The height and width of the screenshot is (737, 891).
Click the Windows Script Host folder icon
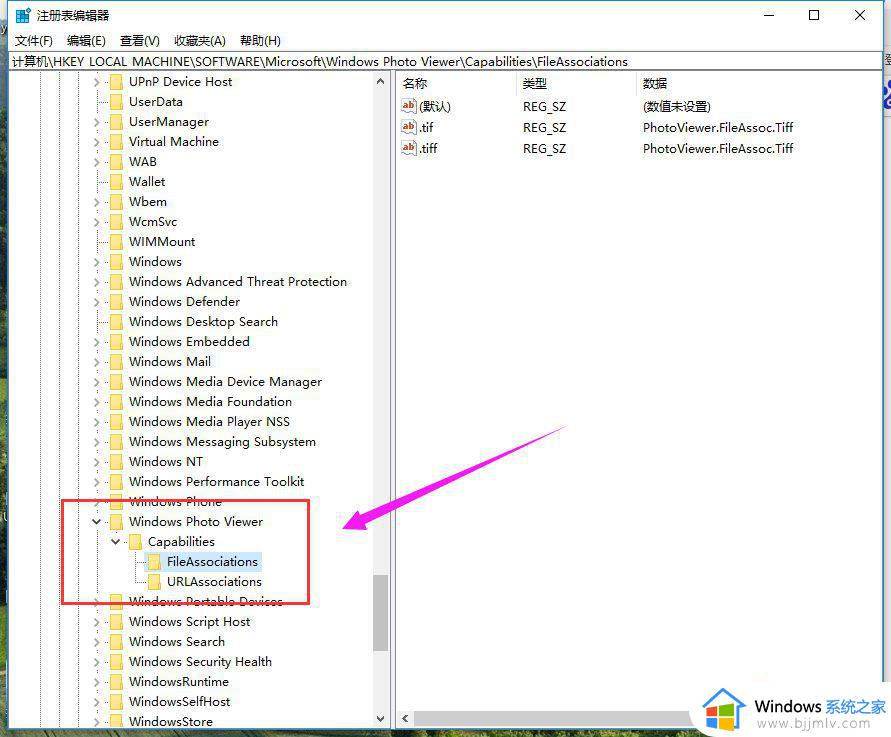pos(116,622)
